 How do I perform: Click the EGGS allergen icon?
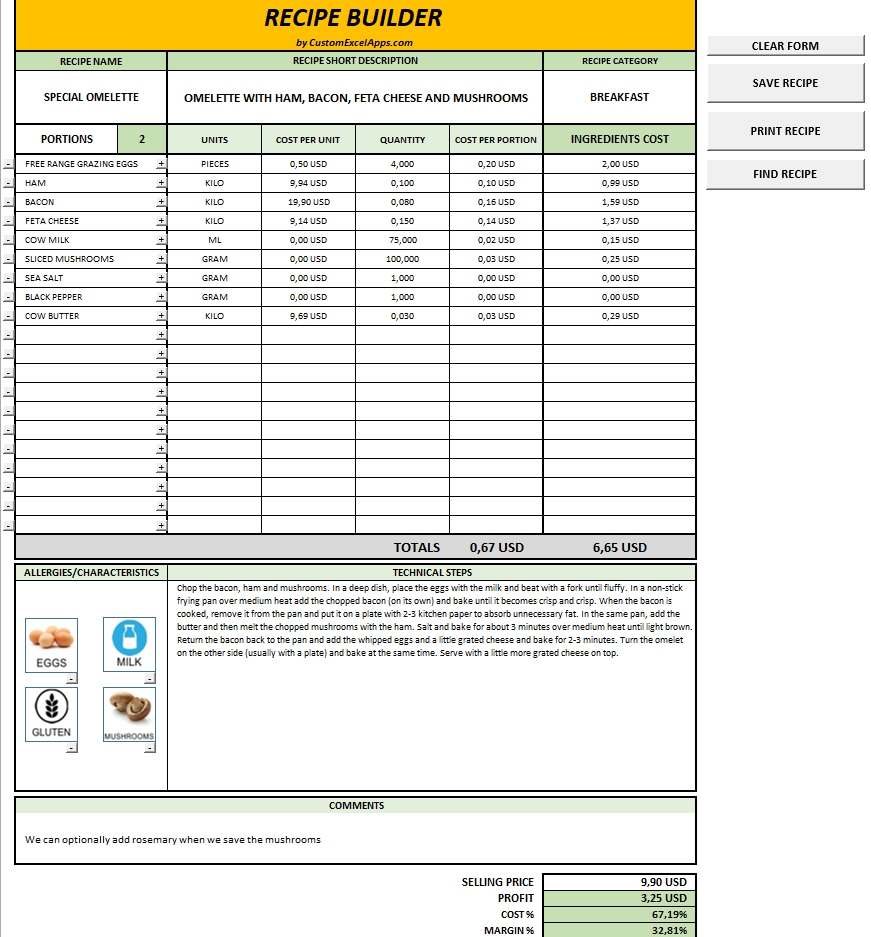pyautogui.click(x=51, y=644)
